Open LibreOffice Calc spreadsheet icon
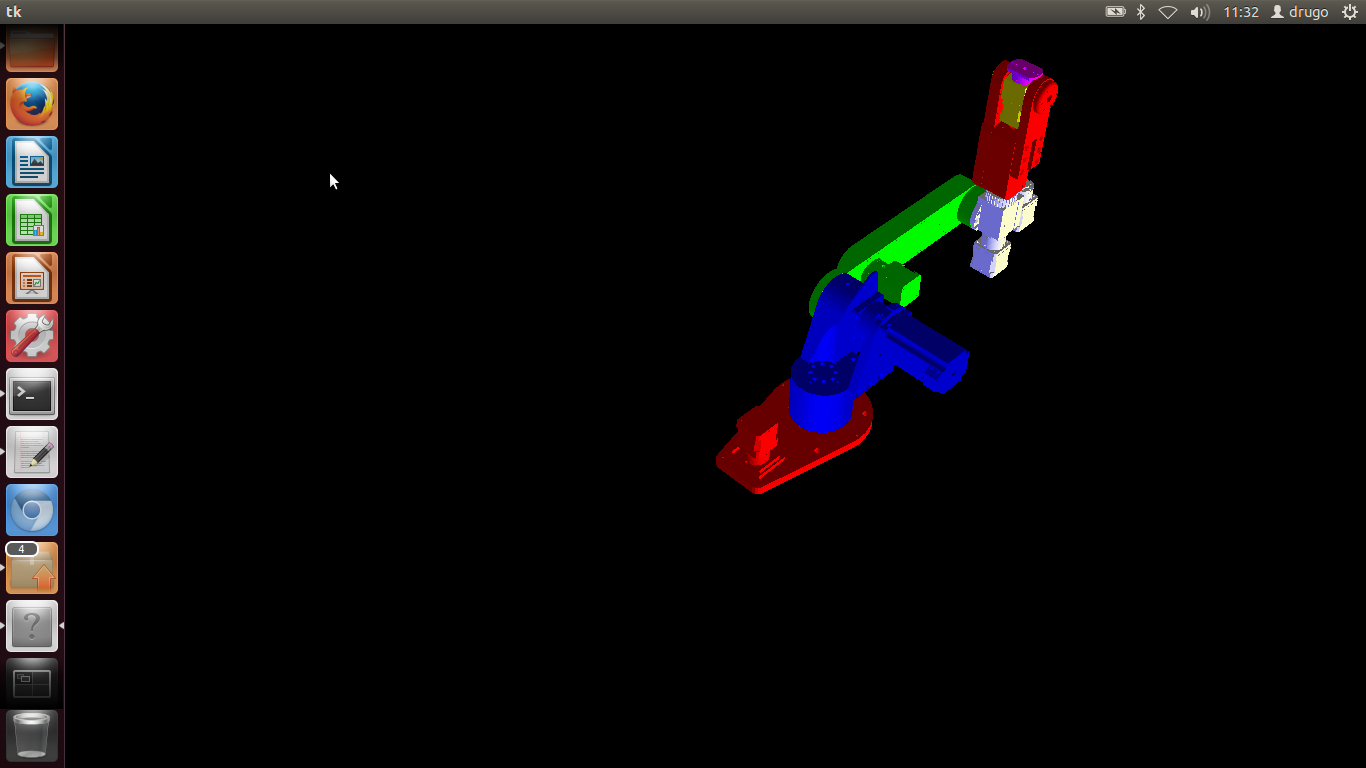1366x768 pixels. (32, 220)
